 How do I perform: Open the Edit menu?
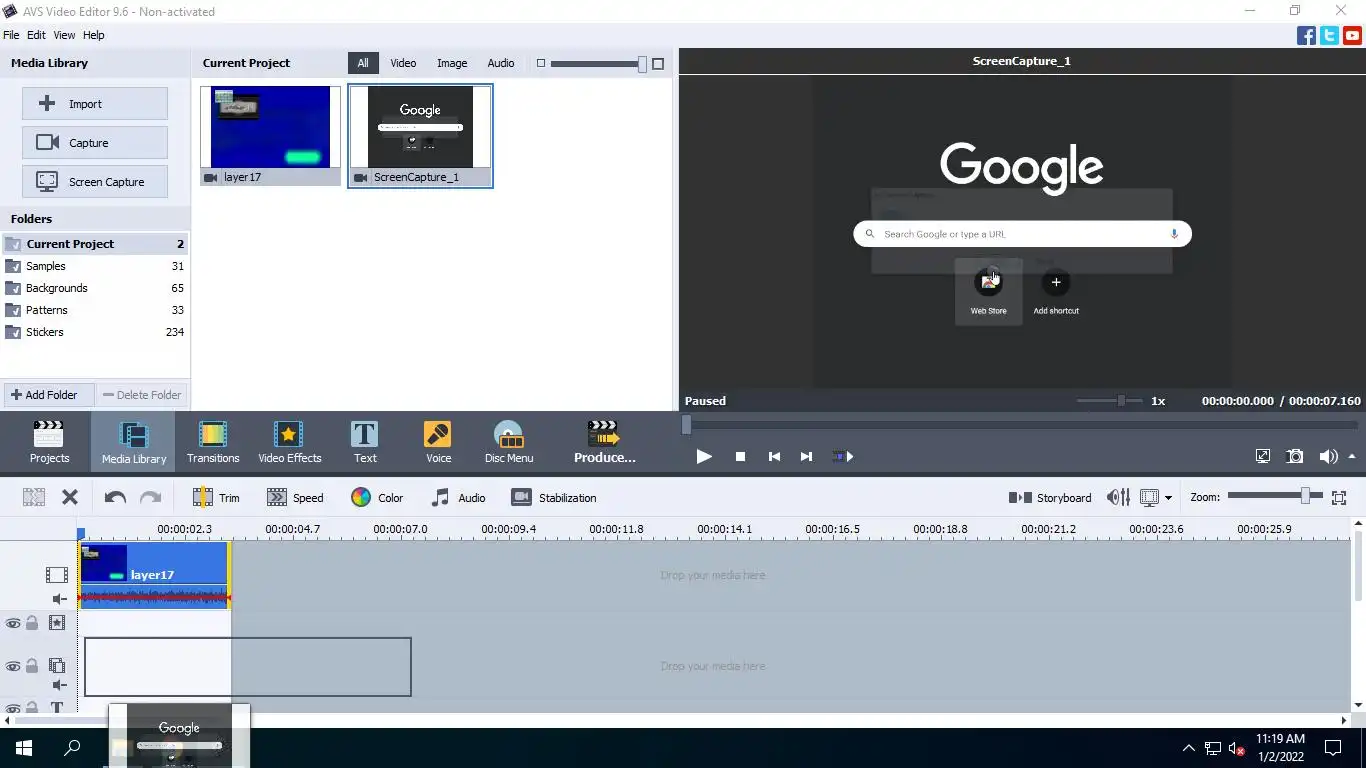coord(36,35)
